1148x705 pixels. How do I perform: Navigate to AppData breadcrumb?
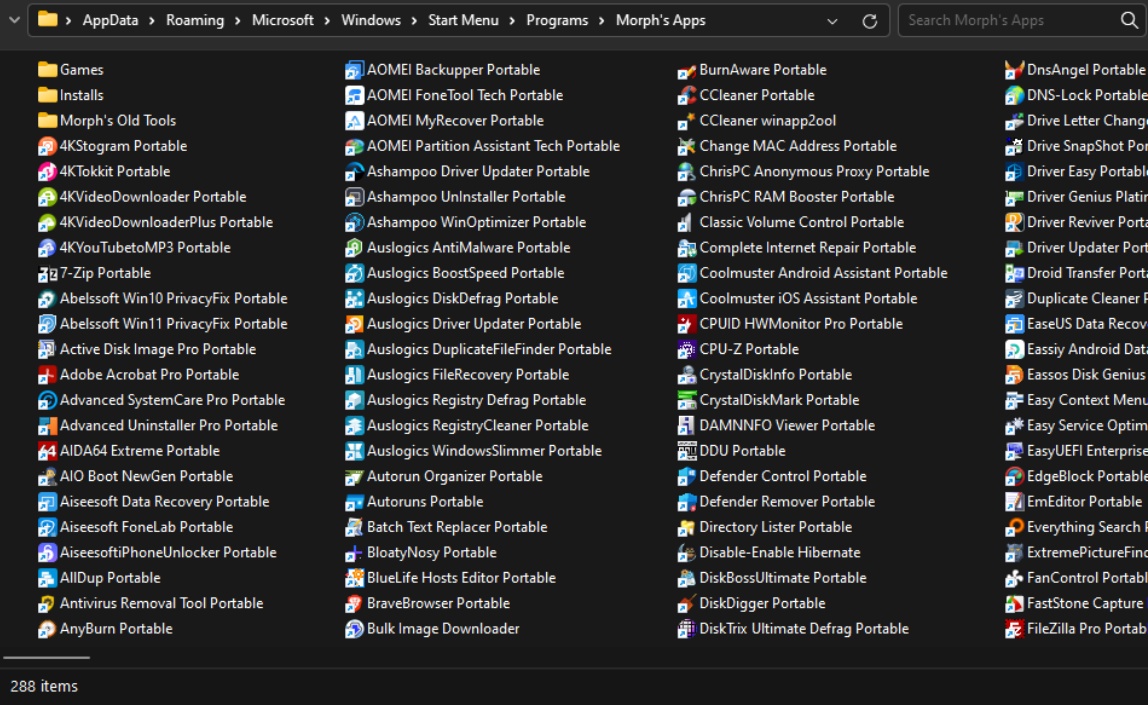click(111, 20)
